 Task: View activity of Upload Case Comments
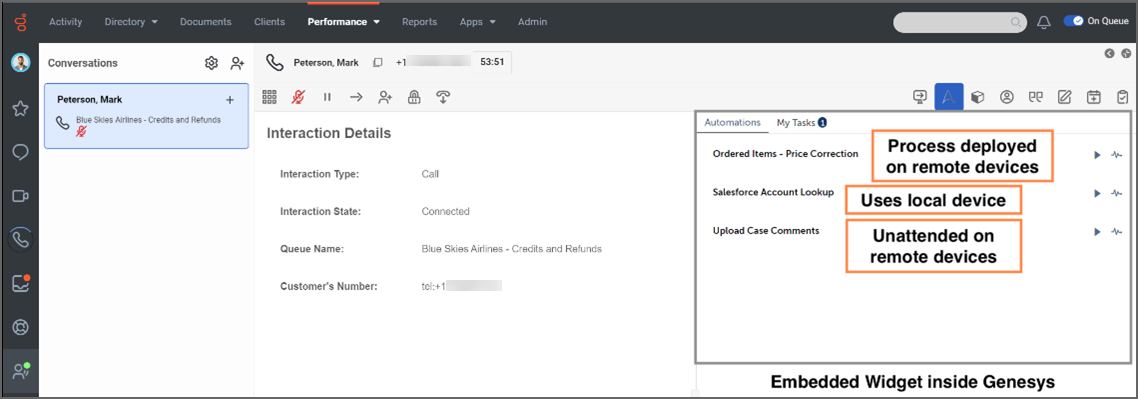coord(1116,231)
